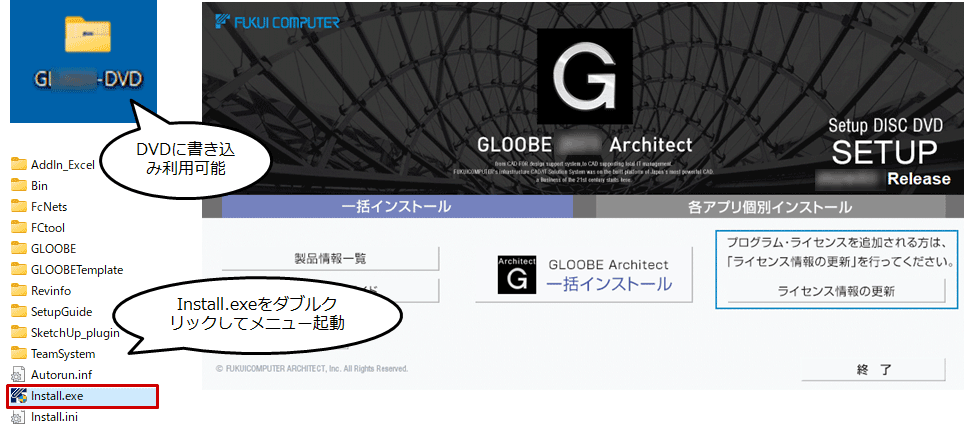
Task: Click the SetupGuide folder name
Action: pos(61,312)
